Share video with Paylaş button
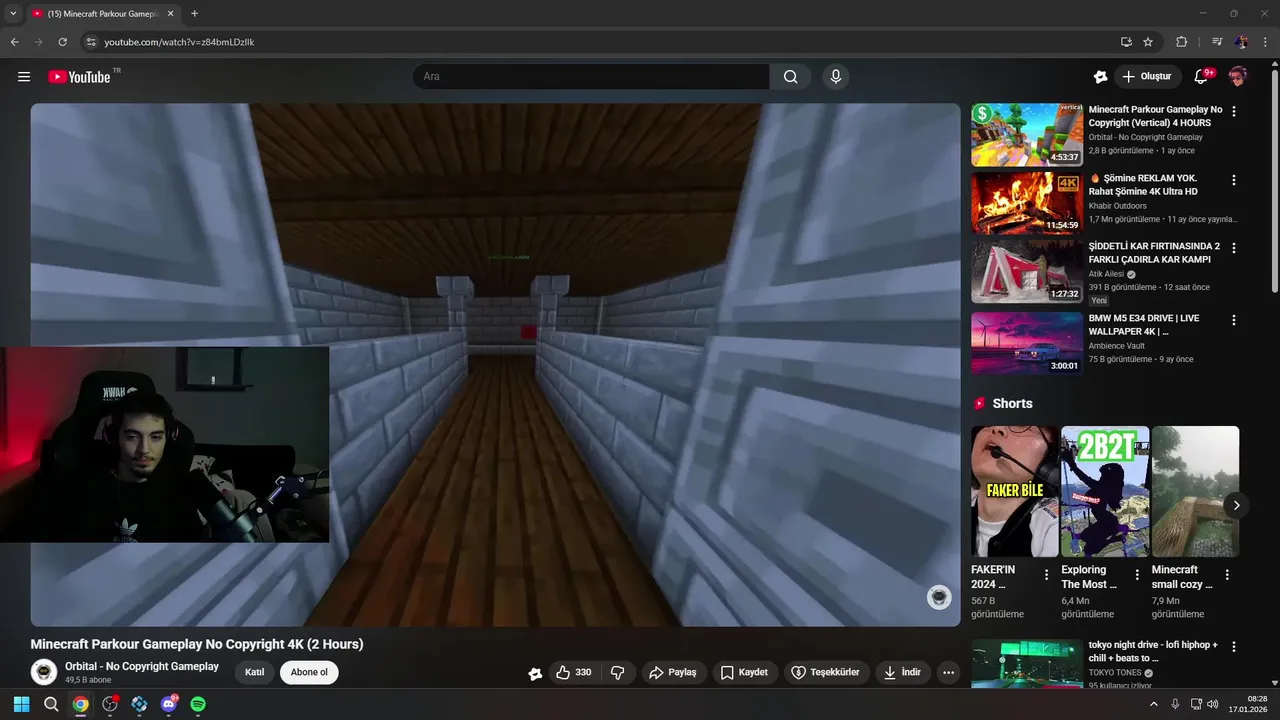This screenshot has height=720, width=1280. [x=673, y=673]
